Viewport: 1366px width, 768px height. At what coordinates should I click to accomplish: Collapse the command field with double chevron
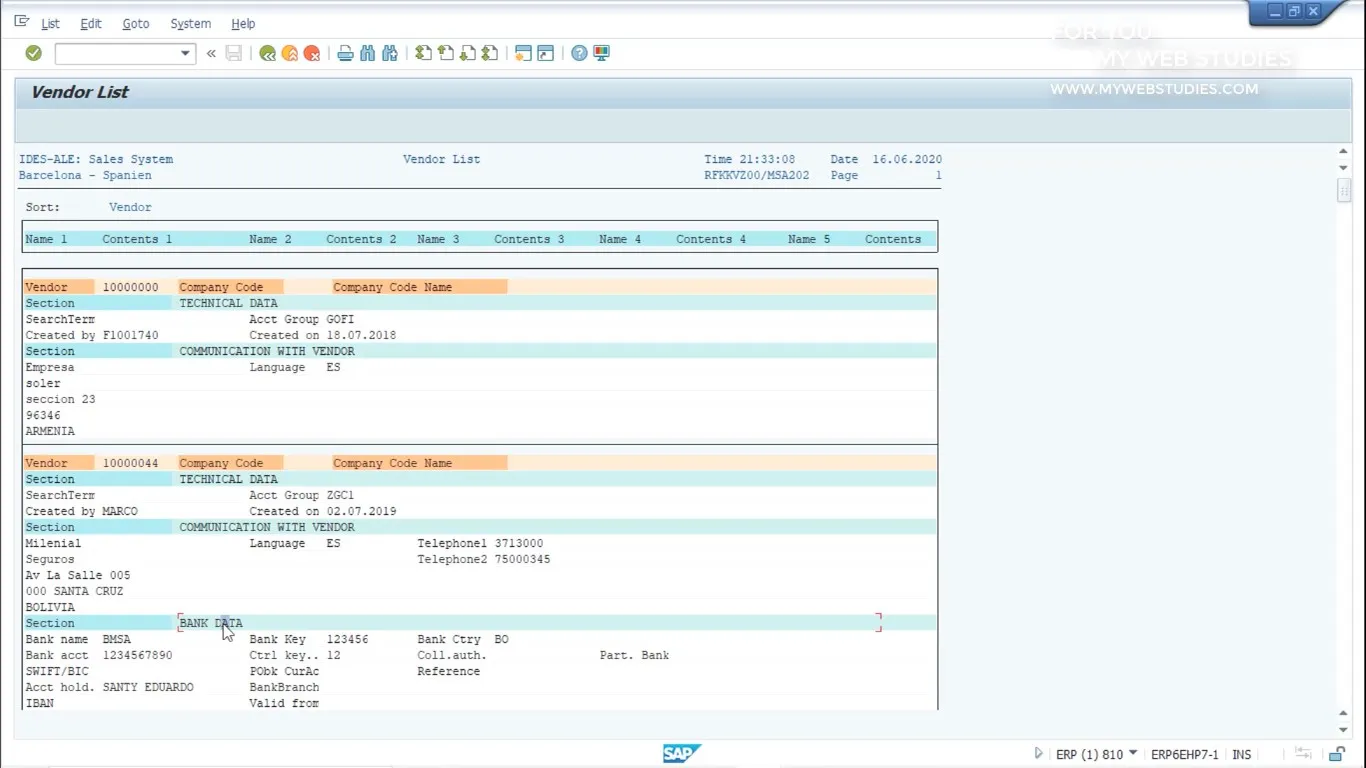pyautogui.click(x=211, y=54)
